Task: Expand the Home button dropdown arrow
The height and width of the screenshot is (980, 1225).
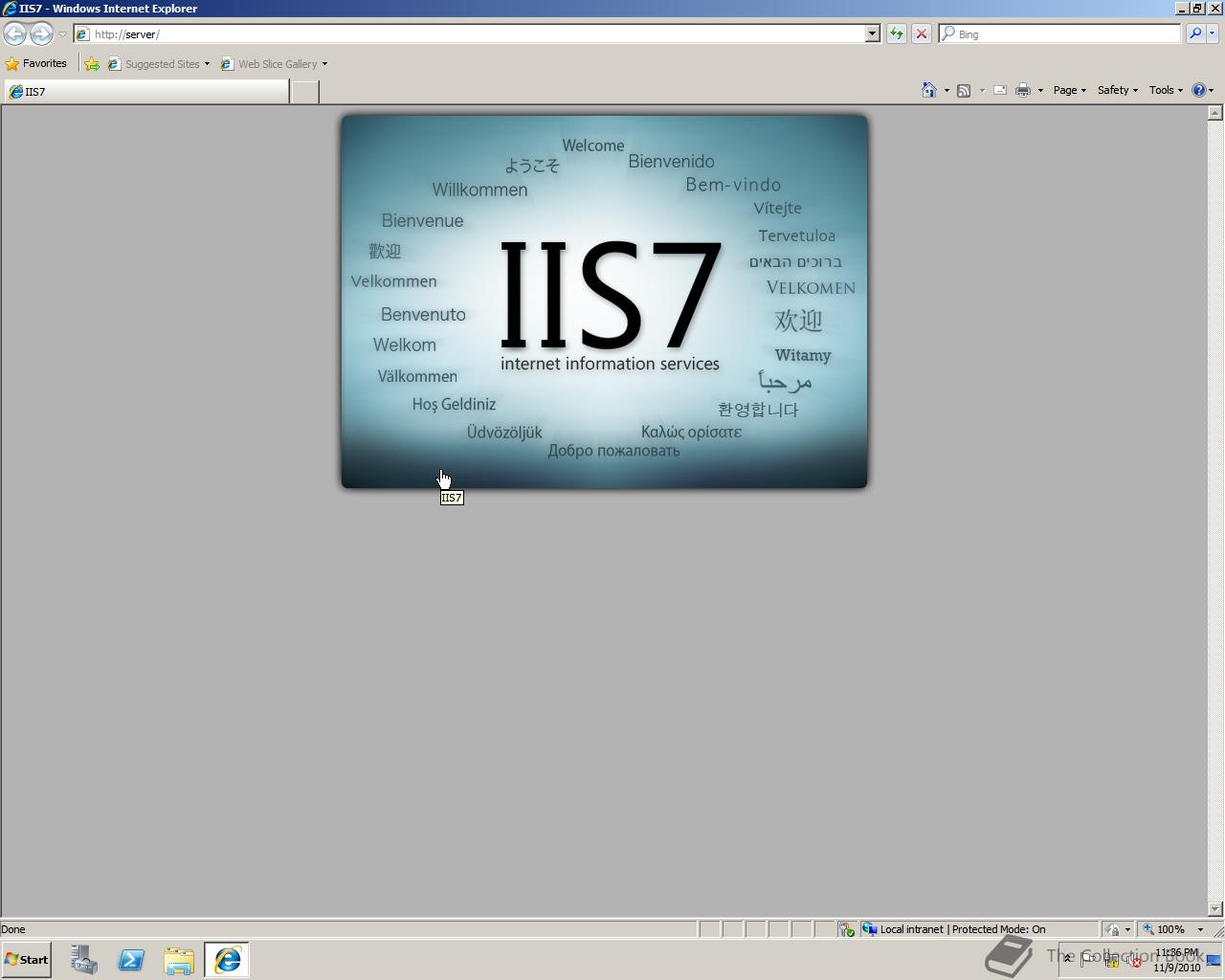Action: 947,91
